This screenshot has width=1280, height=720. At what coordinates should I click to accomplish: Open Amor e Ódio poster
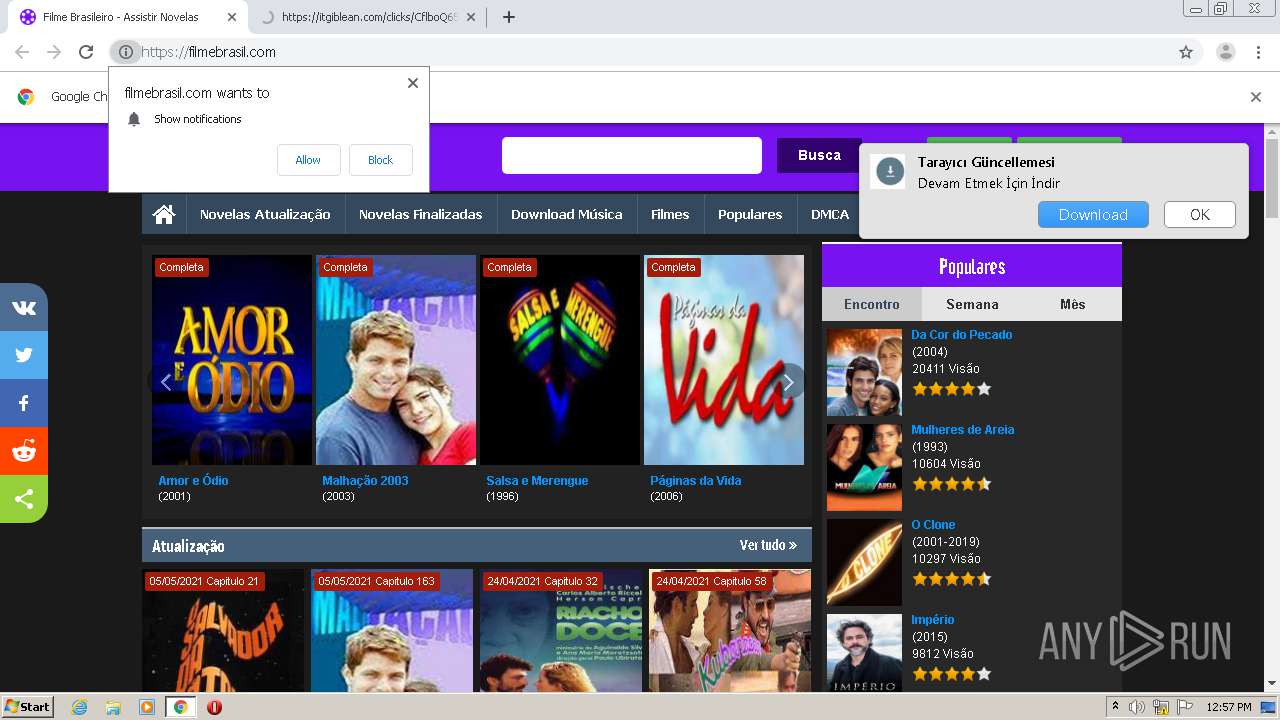232,360
